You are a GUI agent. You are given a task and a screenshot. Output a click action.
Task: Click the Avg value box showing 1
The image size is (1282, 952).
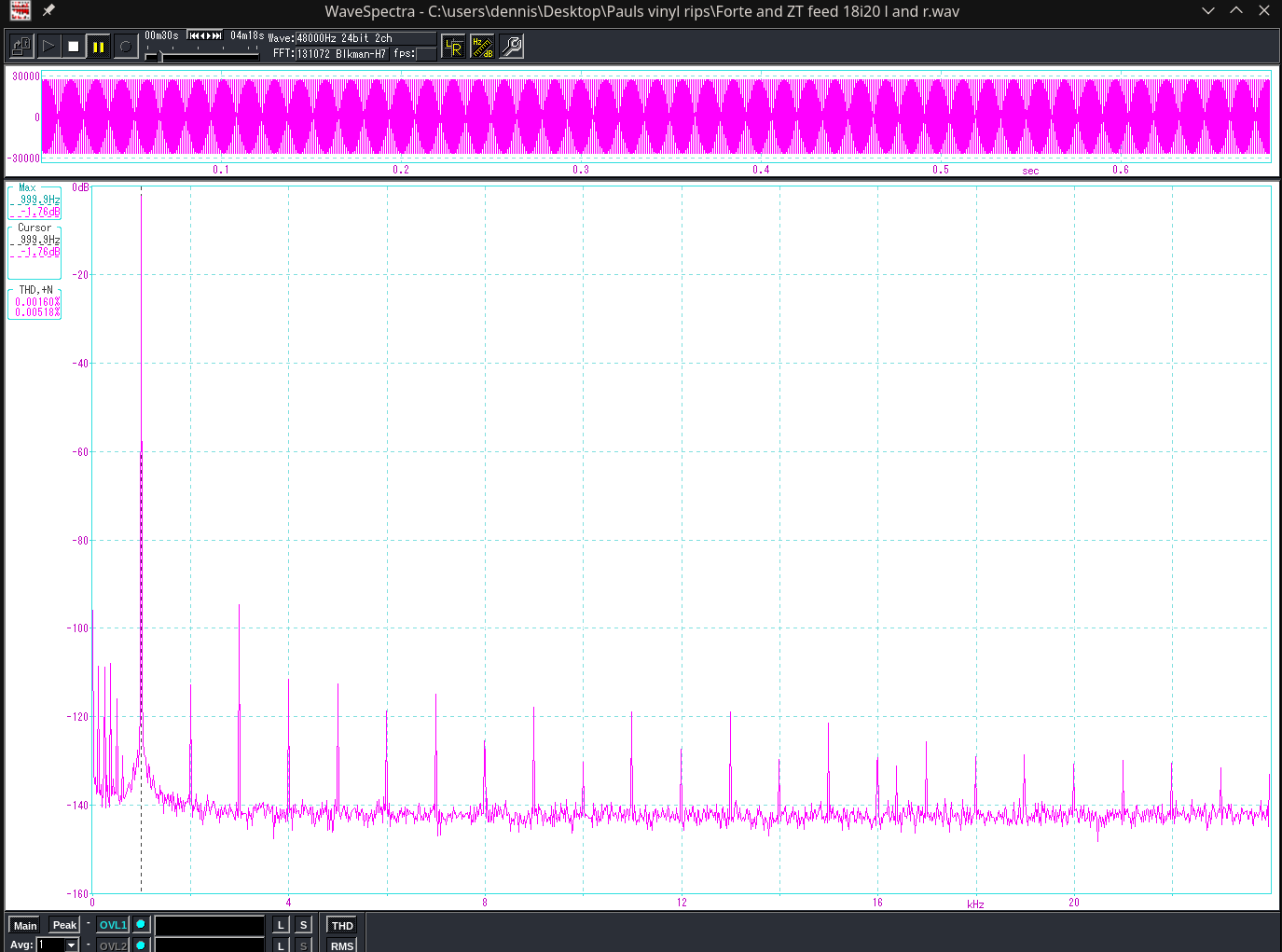tap(50, 945)
